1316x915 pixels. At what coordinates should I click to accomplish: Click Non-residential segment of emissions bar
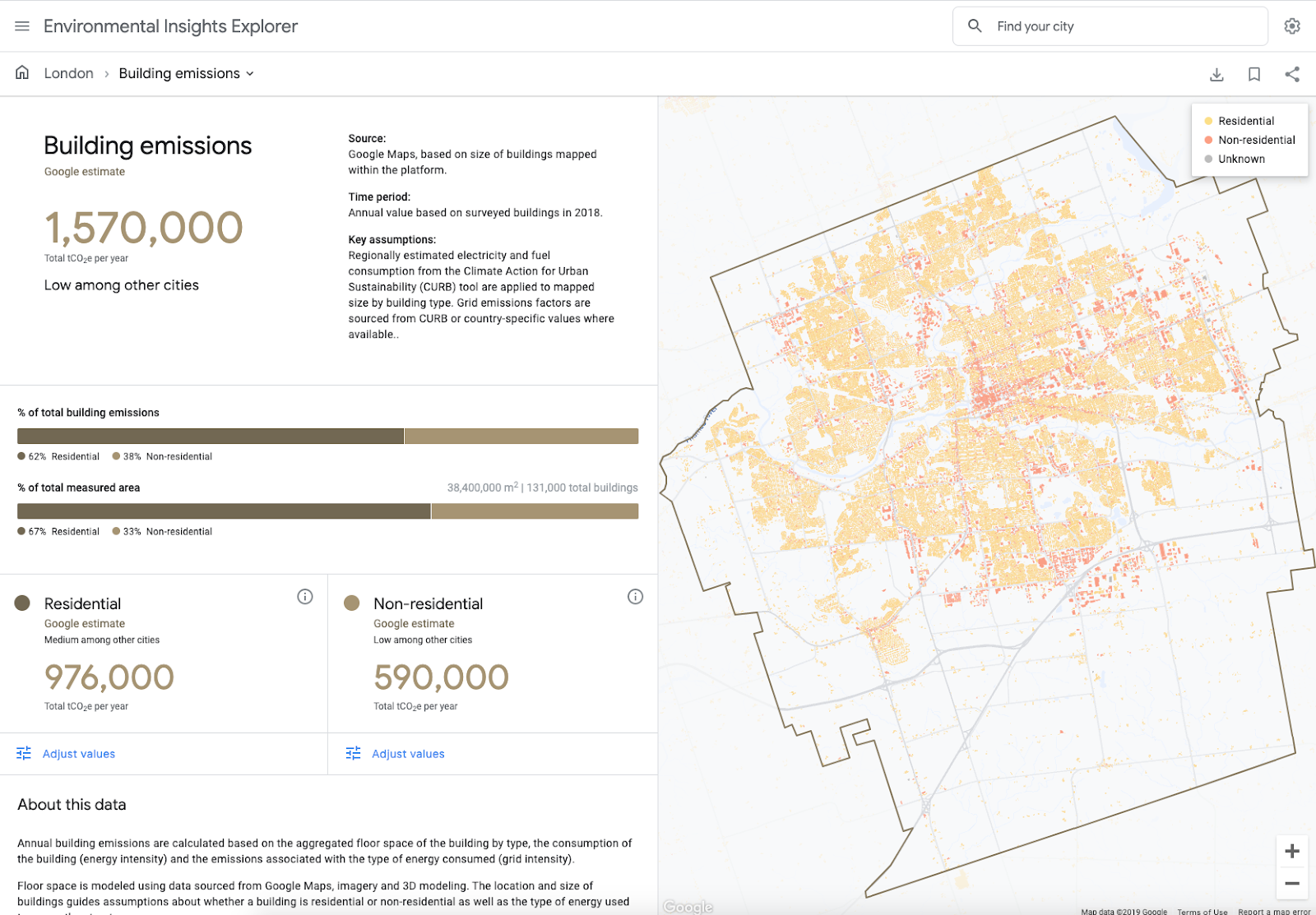(x=521, y=437)
